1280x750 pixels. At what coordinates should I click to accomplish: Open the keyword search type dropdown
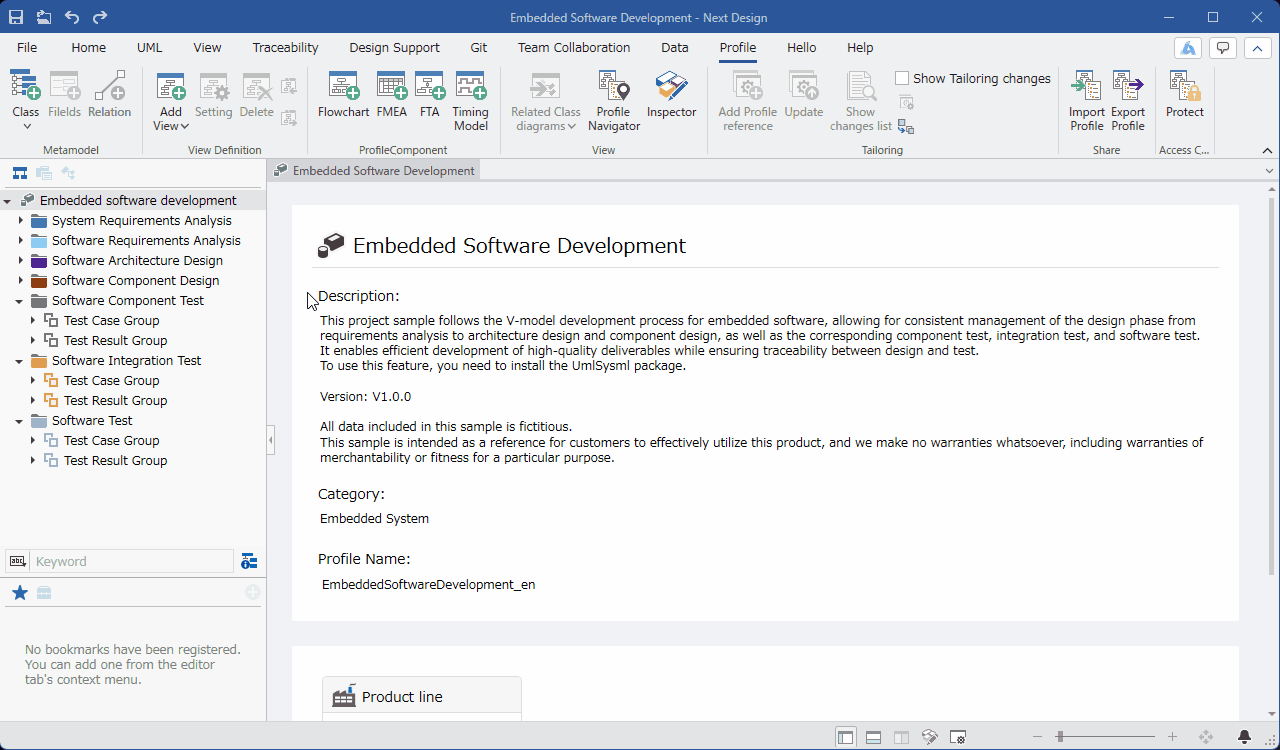(17, 561)
